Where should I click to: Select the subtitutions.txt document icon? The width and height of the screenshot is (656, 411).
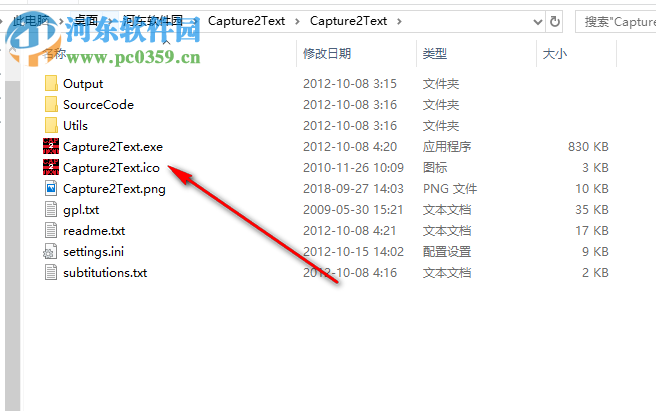click(51, 272)
